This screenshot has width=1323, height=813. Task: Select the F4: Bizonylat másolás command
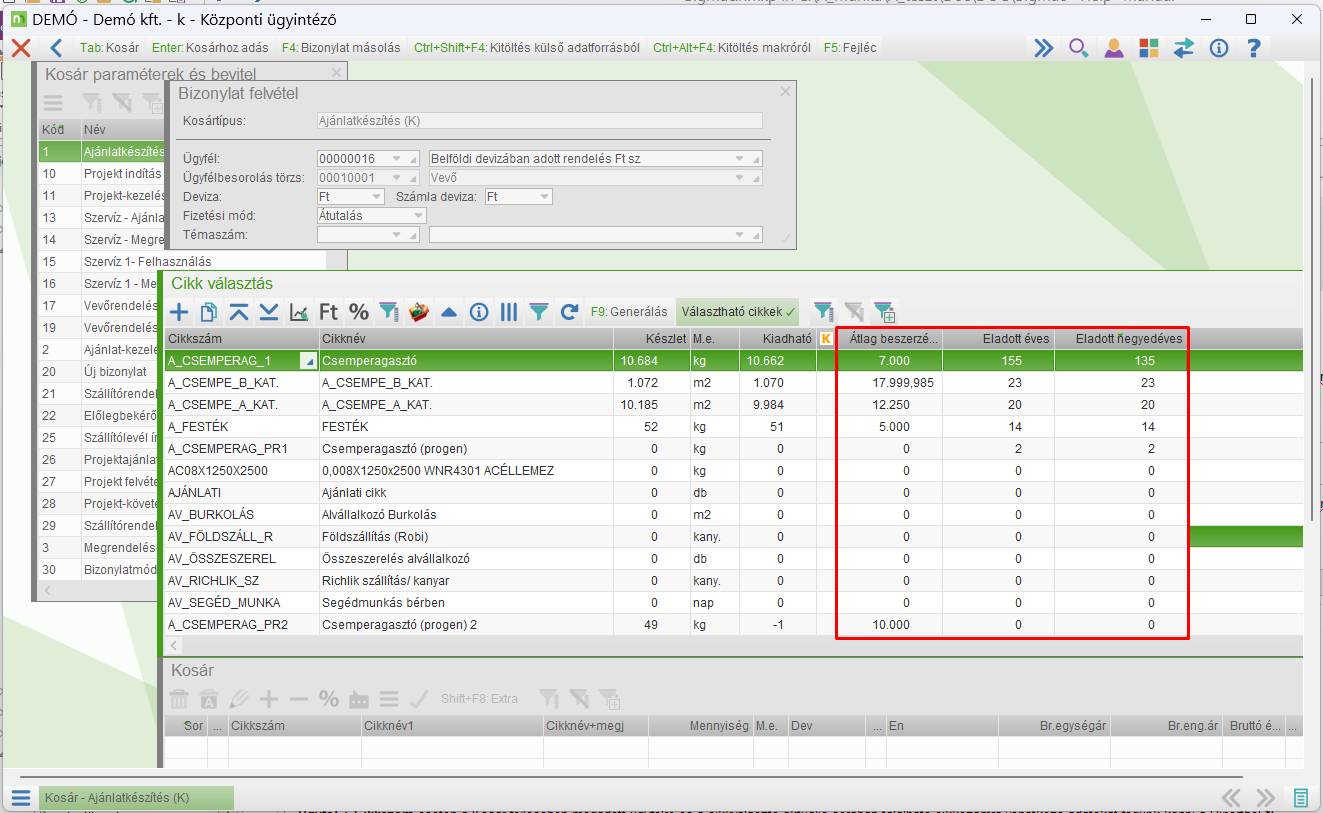pyautogui.click(x=340, y=48)
